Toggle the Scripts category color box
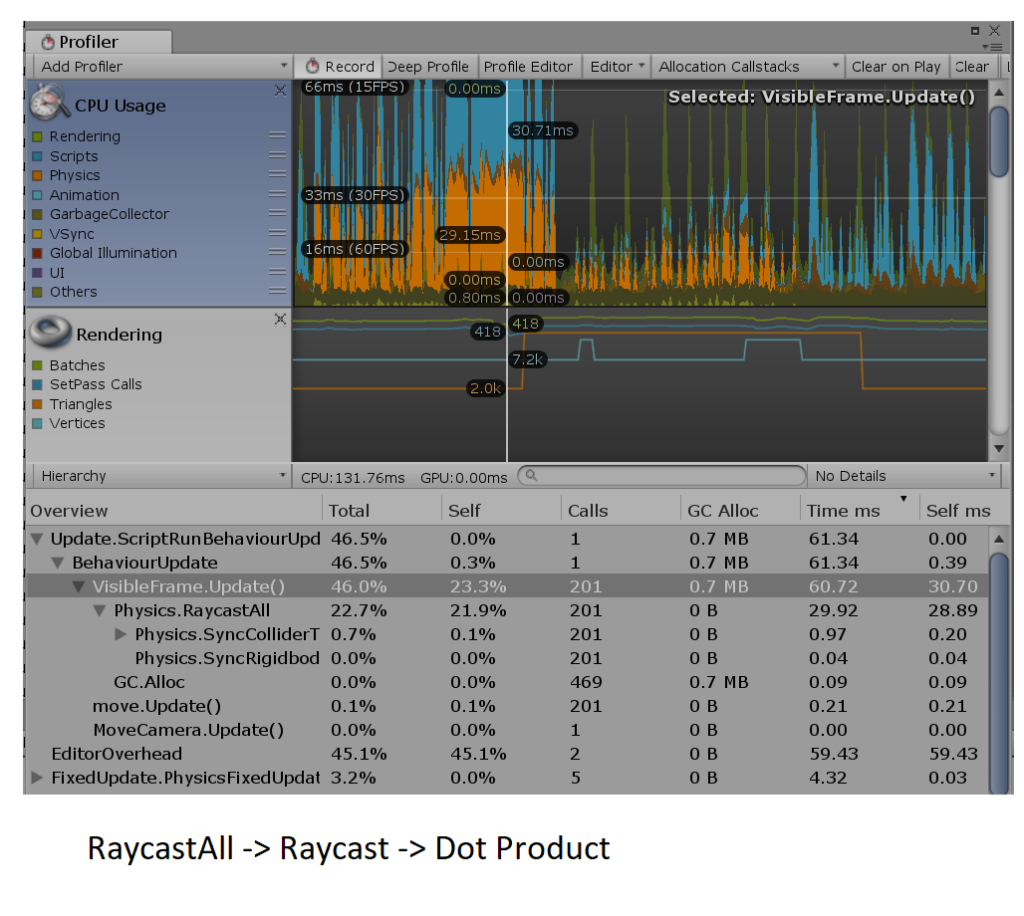The image size is (1024, 916). point(37,156)
